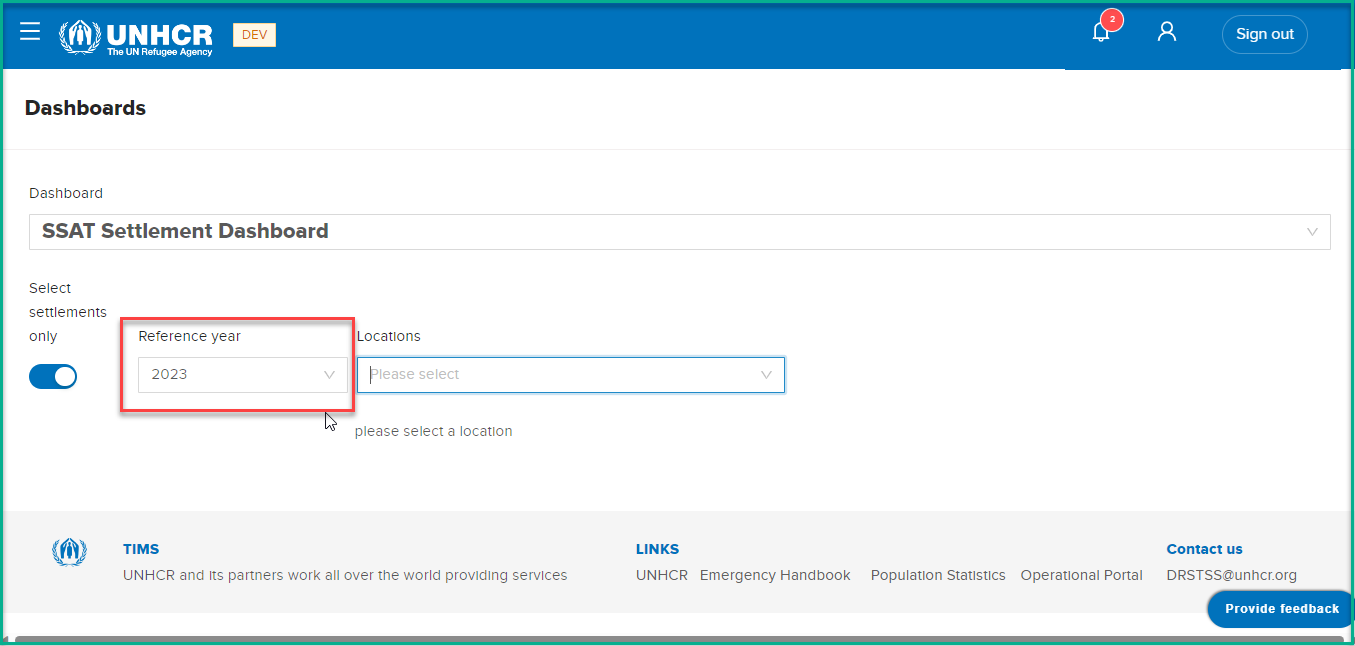Screen dimensions: 1355x646
Task: Open the UNHCR footer link
Action: tap(662, 575)
